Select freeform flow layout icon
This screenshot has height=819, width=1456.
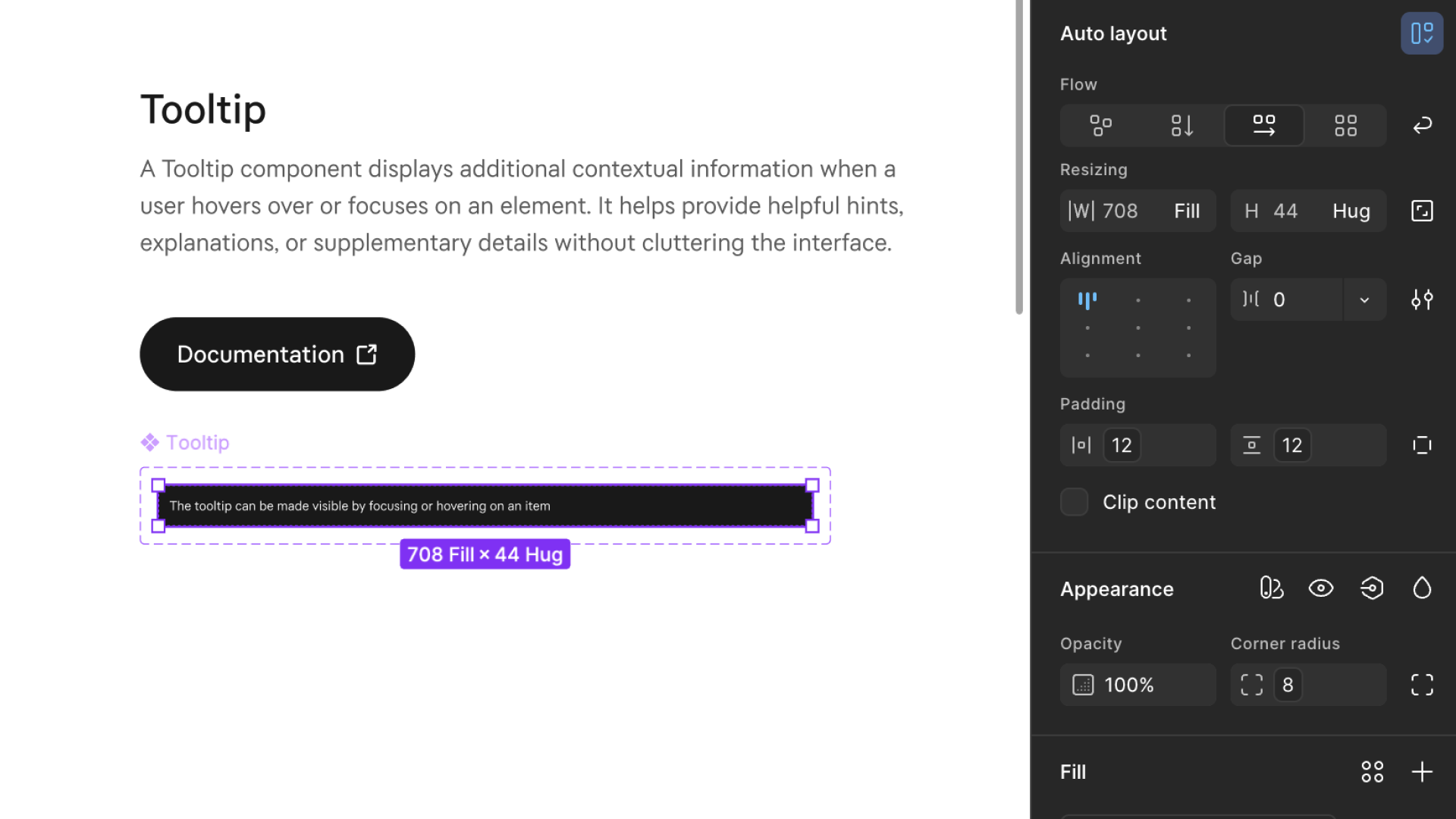1101,125
